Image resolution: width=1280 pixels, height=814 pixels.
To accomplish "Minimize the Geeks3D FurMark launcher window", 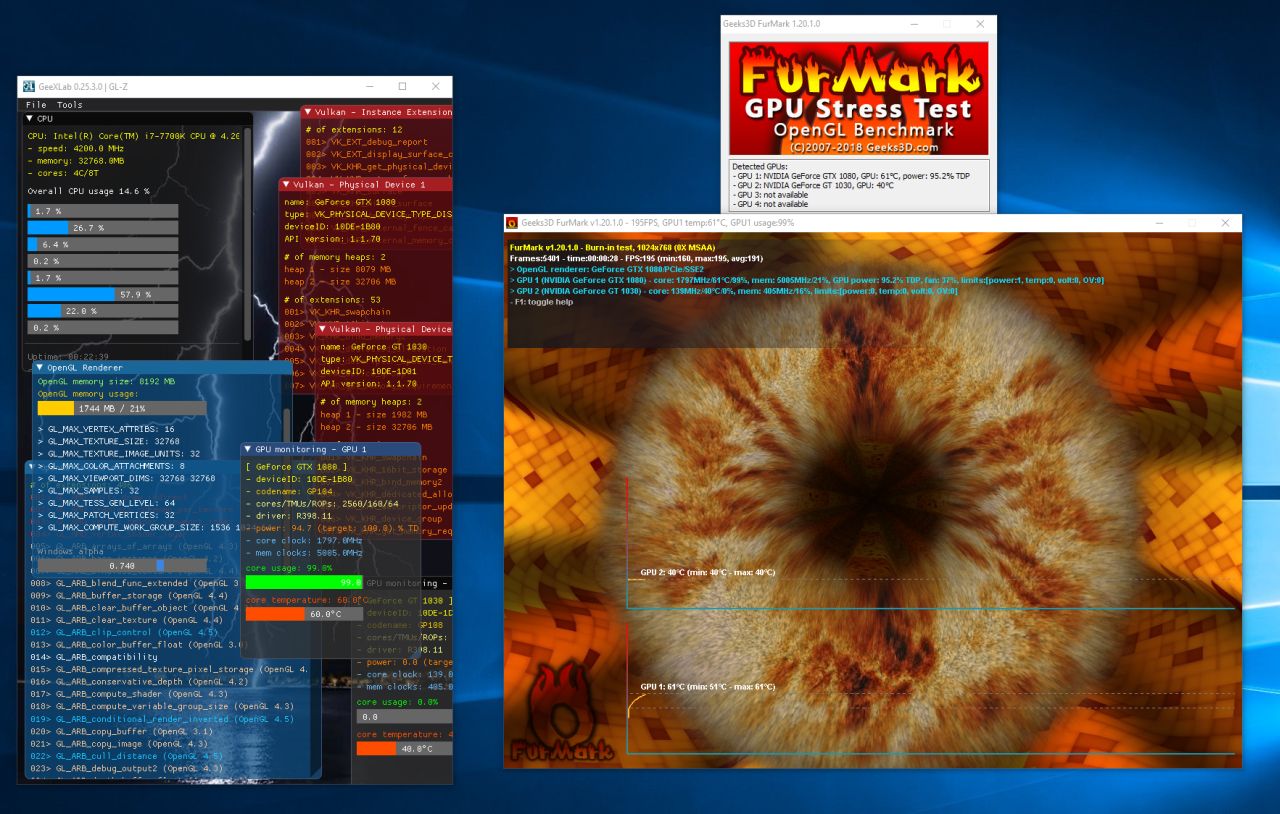I will (914, 23).
